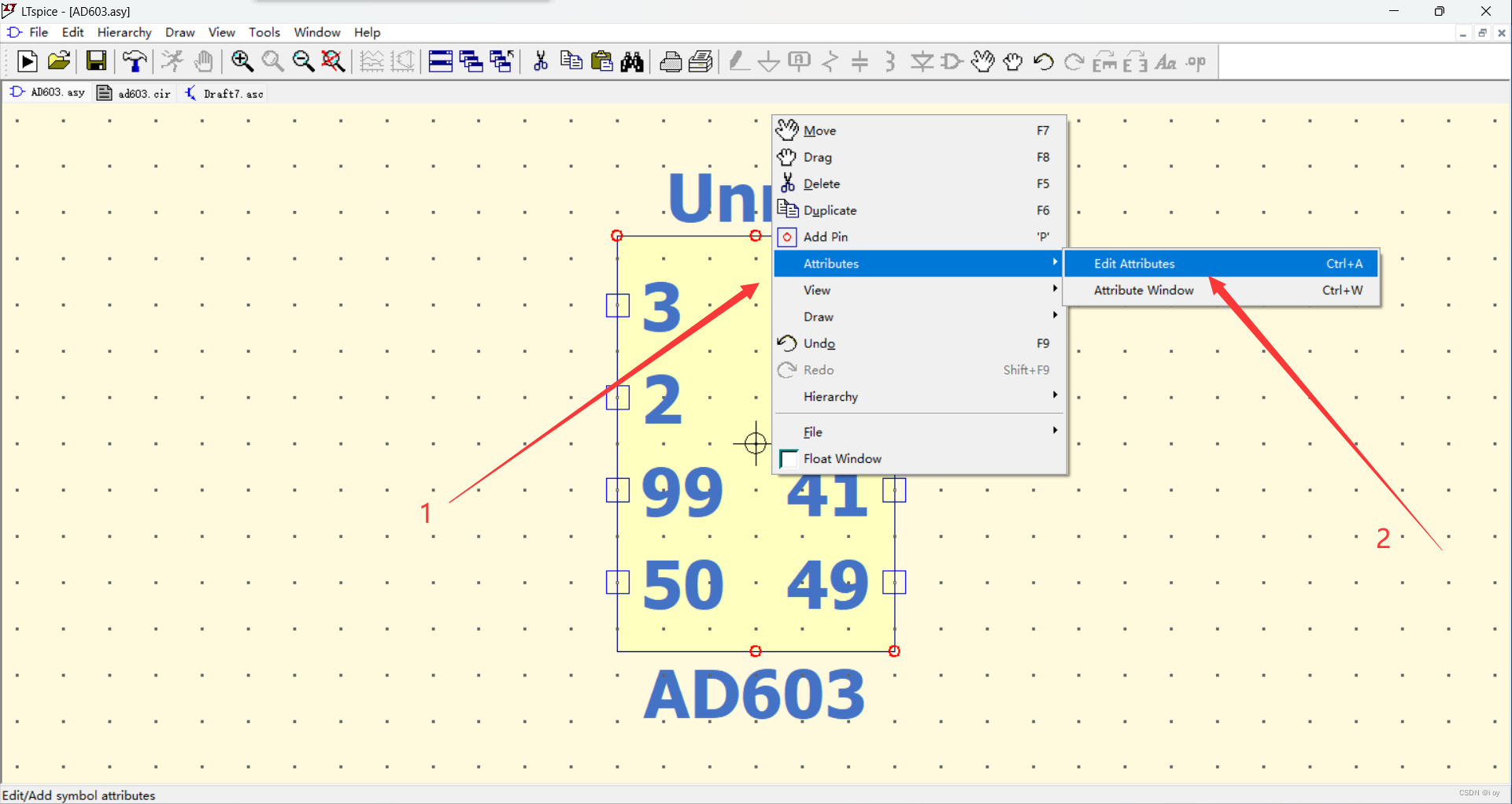Open the Draw menu in menu bar
Image resolution: width=1512 pixels, height=804 pixels.
180,32
